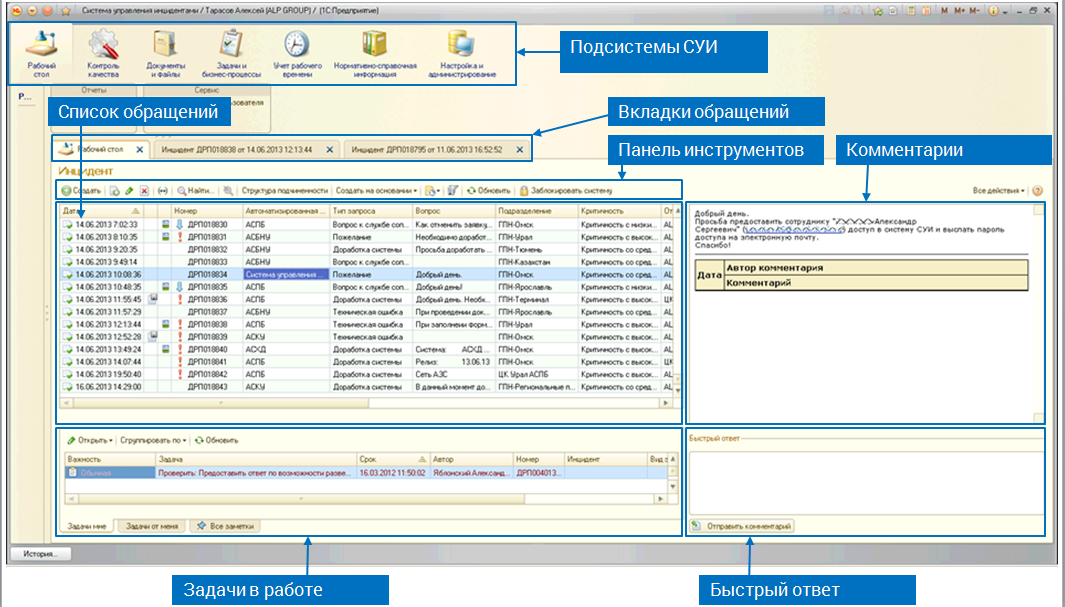Screen dimensions: 1065x607
Task: Click the История... button
Action: pyautogui.click(x=40, y=554)
